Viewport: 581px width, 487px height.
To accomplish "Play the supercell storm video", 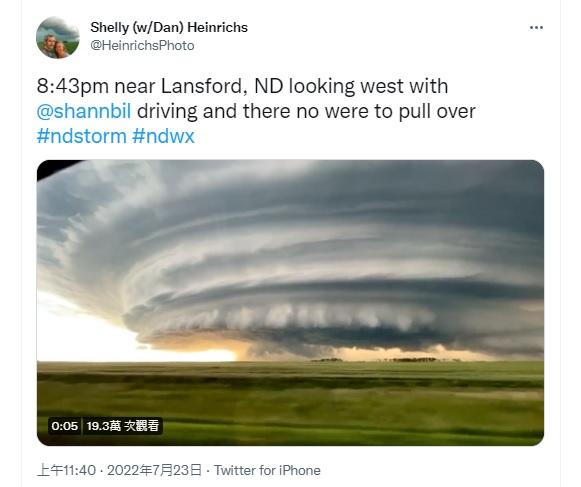I will pyautogui.click(x=290, y=303).
